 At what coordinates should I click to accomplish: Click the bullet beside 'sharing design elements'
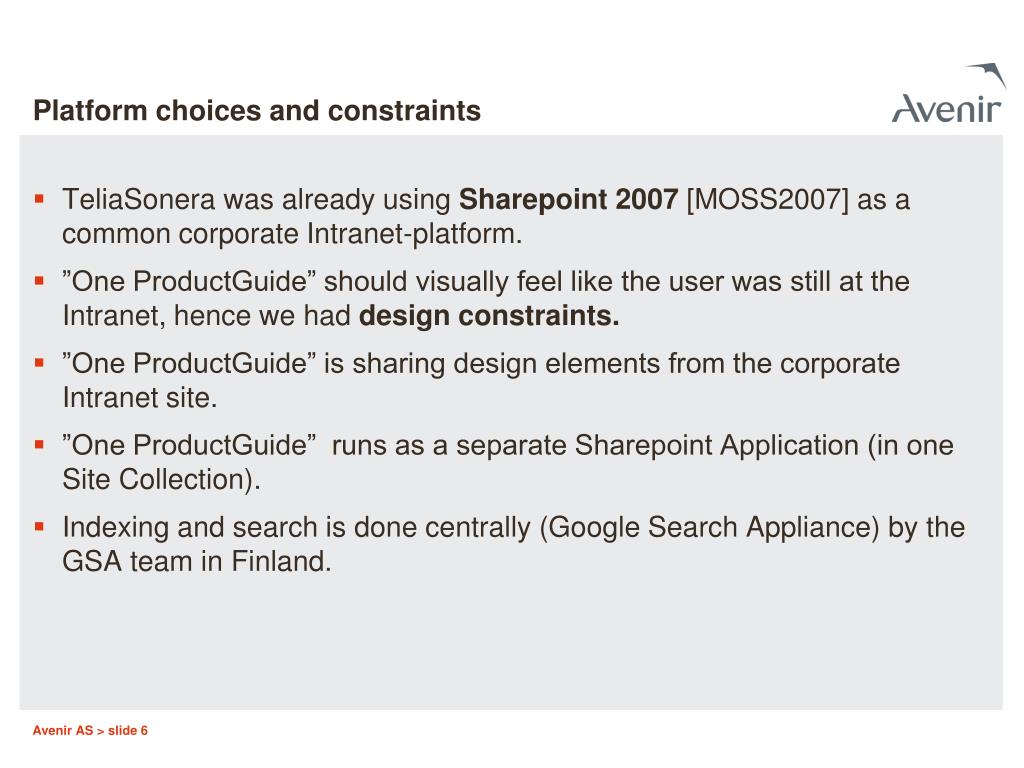click(39, 362)
